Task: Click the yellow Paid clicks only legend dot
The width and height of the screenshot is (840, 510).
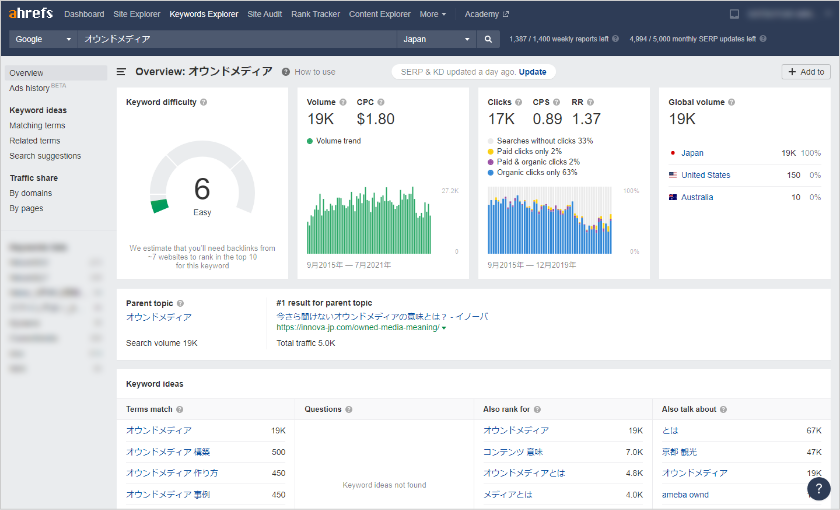Action: (490, 152)
